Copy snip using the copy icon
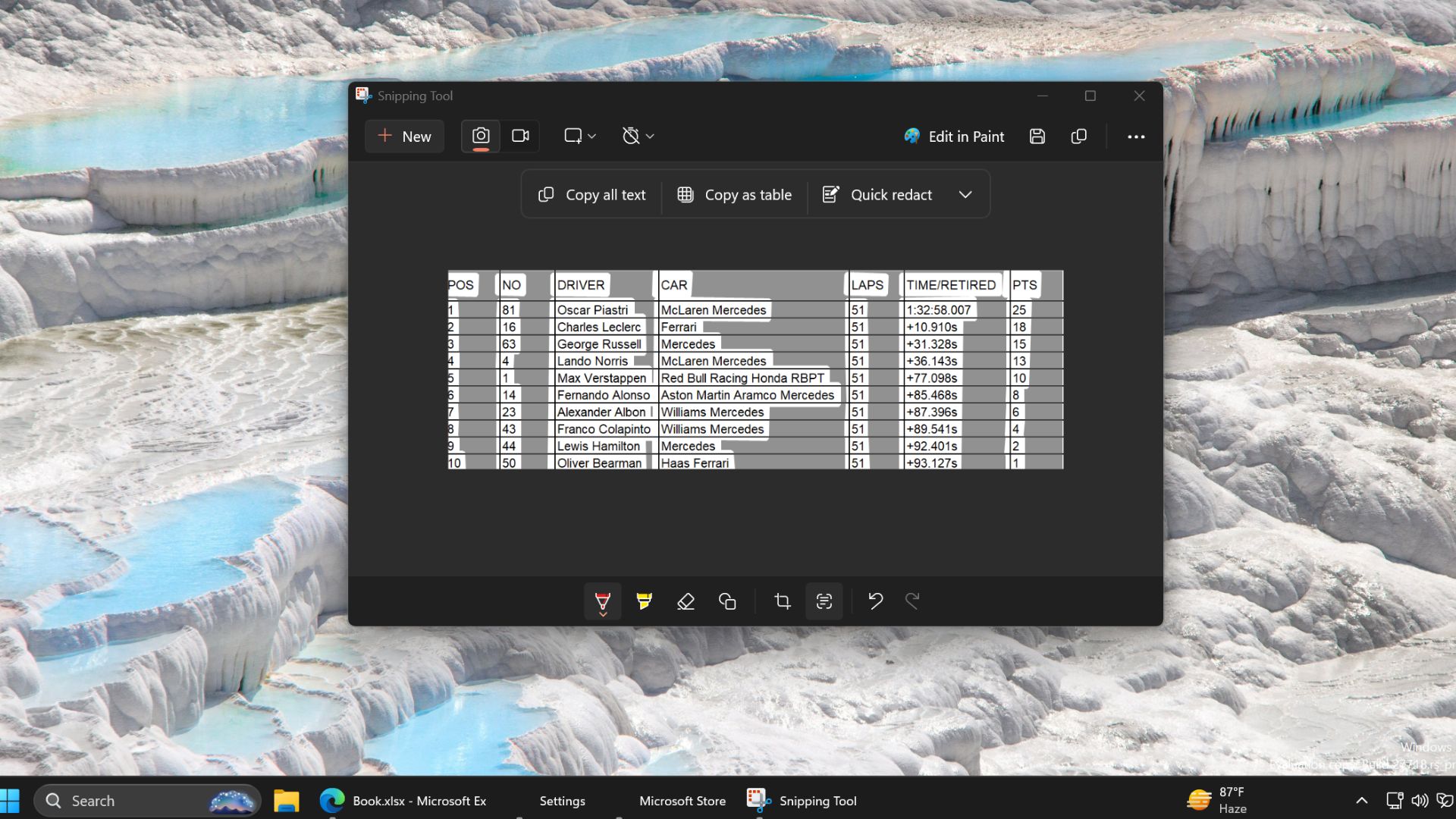The image size is (1456, 819). pyautogui.click(x=1078, y=136)
